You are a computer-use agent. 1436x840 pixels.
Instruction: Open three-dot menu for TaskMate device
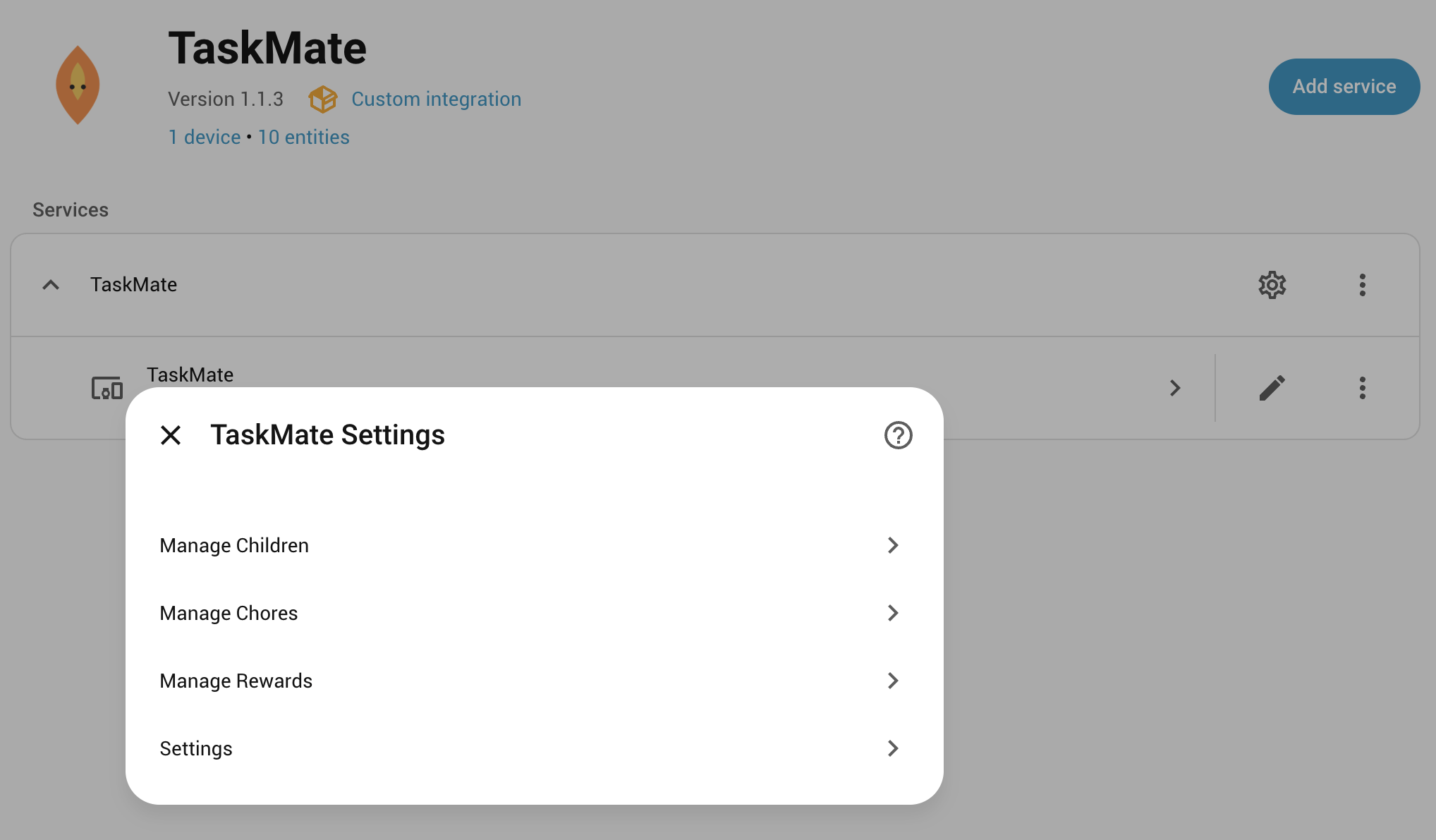pyautogui.click(x=1362, y=388)
